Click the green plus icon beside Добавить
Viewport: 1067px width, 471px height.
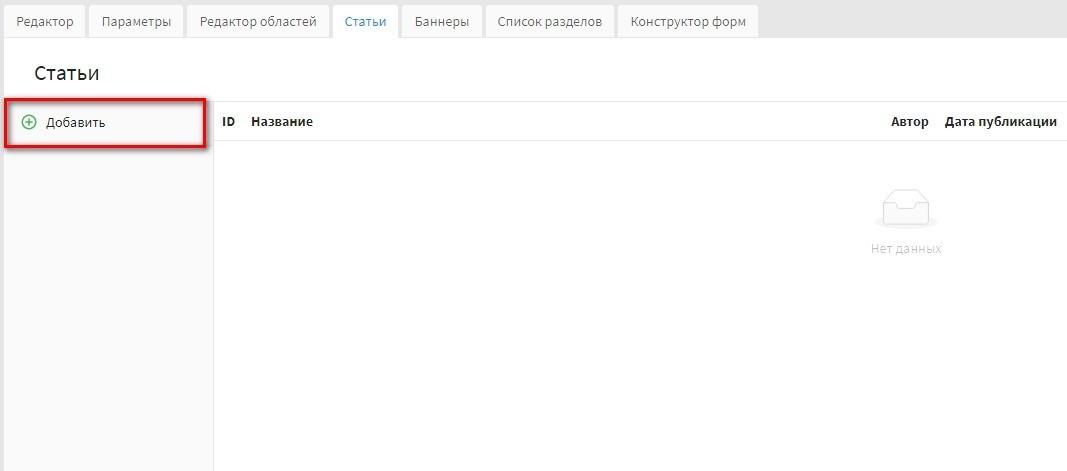click(29, 122)
